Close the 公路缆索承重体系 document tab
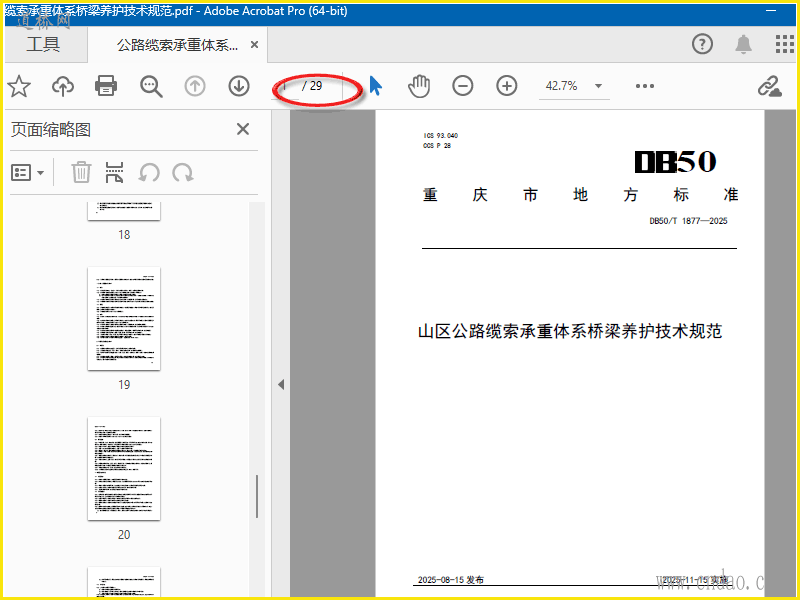The height and width of the screenshot is (600, 800). [x=254, y=45]
